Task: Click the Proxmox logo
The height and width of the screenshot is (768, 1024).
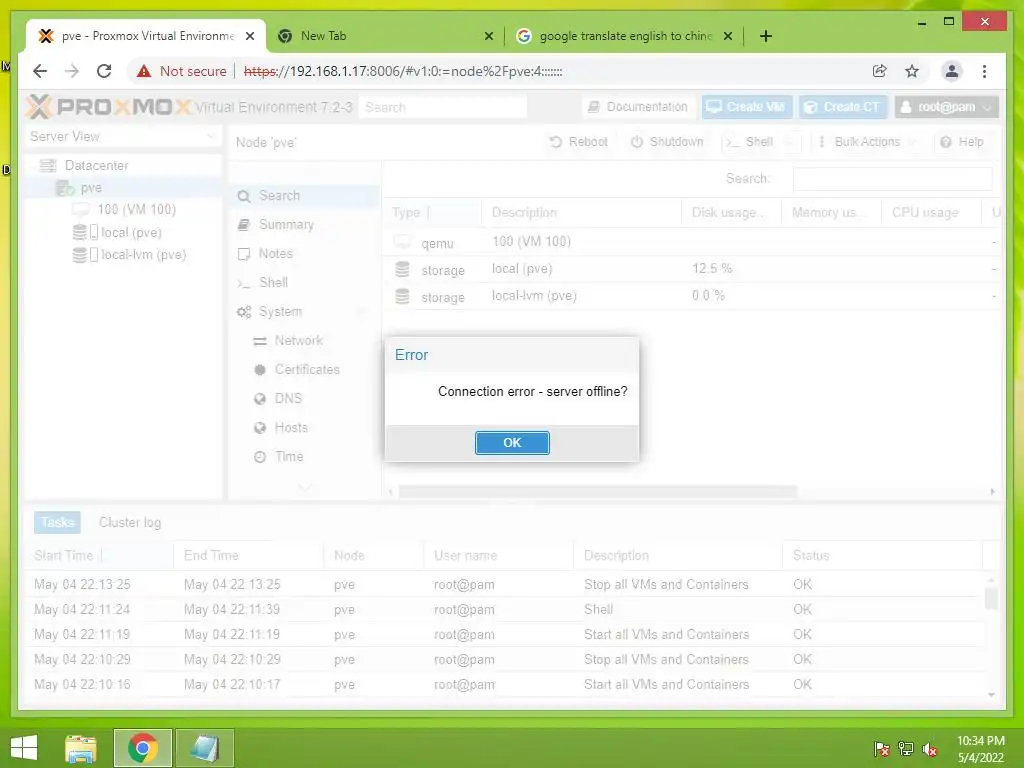Action: tap(110, 106)
